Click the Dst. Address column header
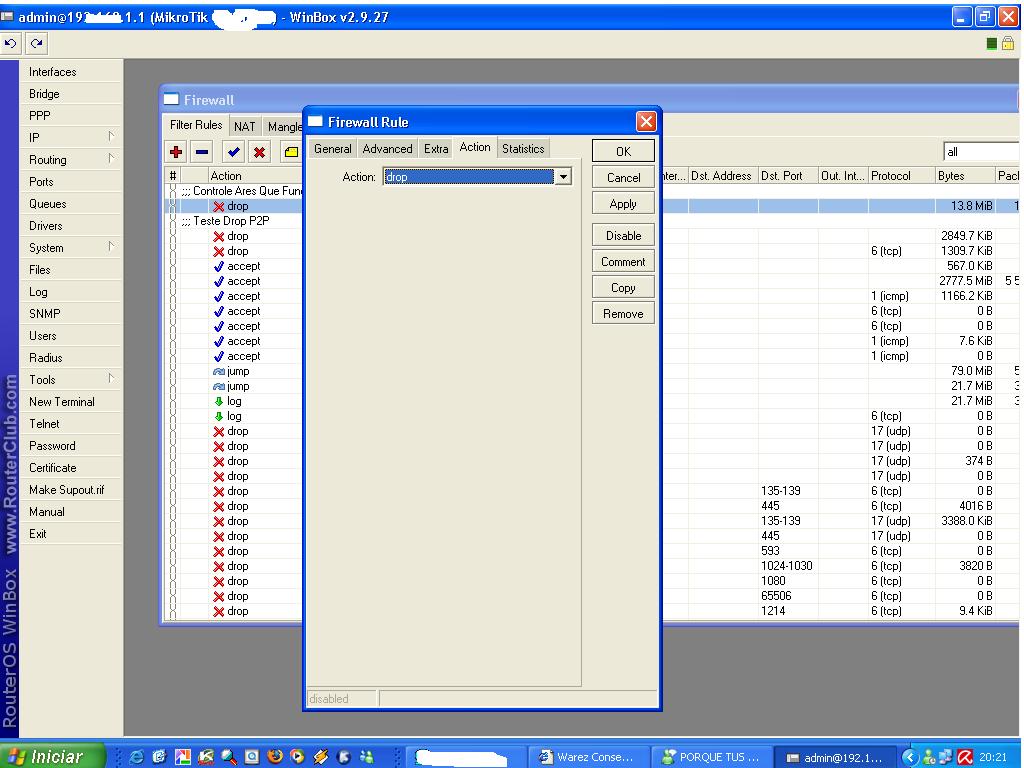1024x768 pixels. (x=723, y=176)
